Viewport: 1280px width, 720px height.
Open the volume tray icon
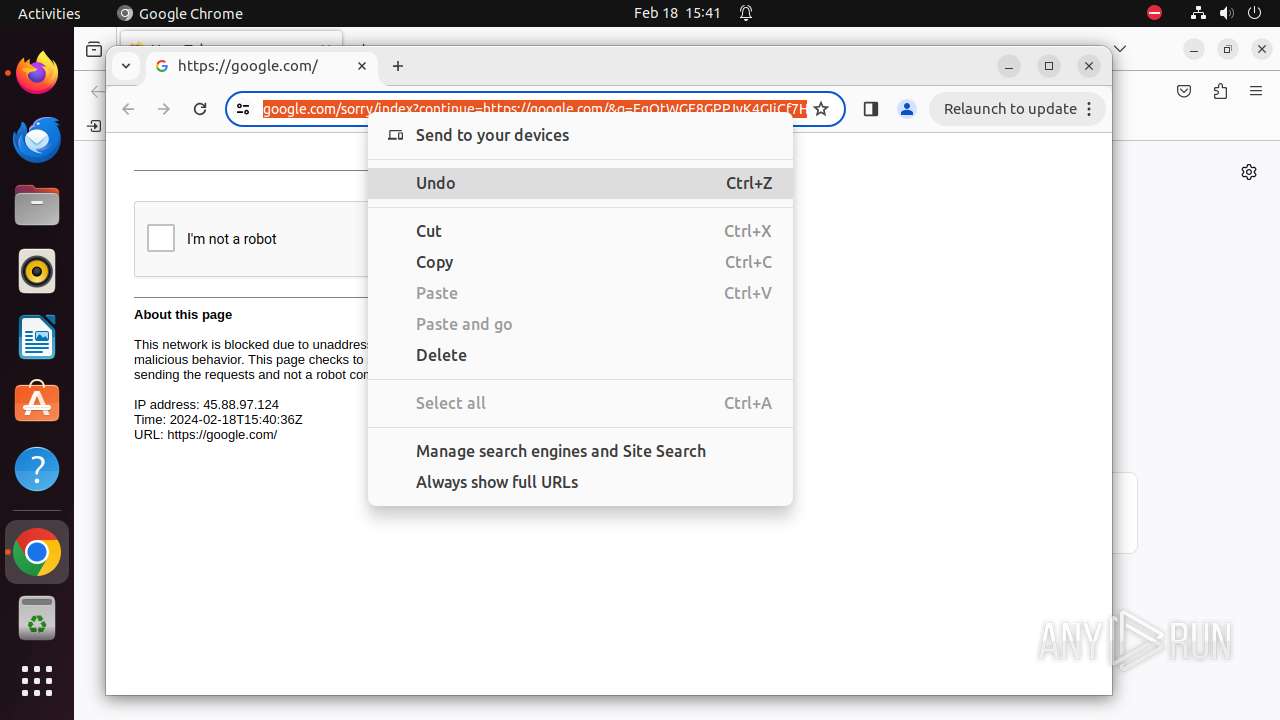pos(1226,13)
